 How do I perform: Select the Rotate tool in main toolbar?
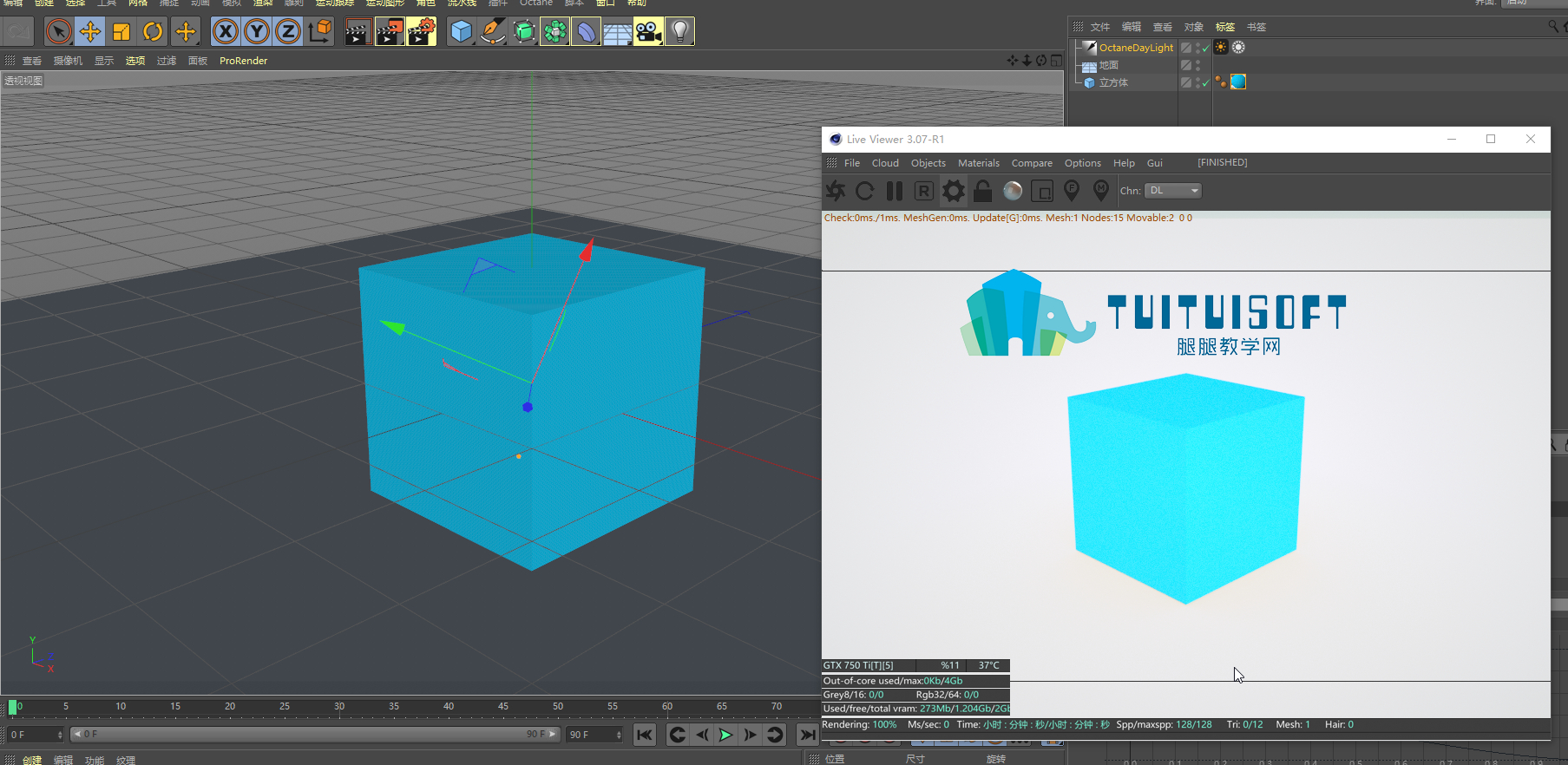(153, 32)
